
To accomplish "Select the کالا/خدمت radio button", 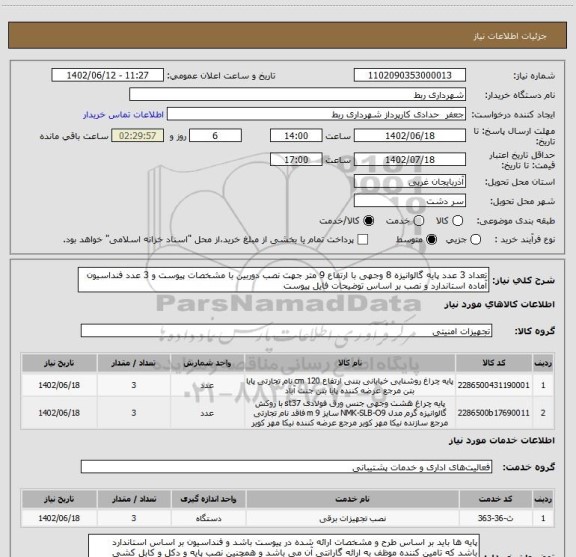I will (368, 220).
